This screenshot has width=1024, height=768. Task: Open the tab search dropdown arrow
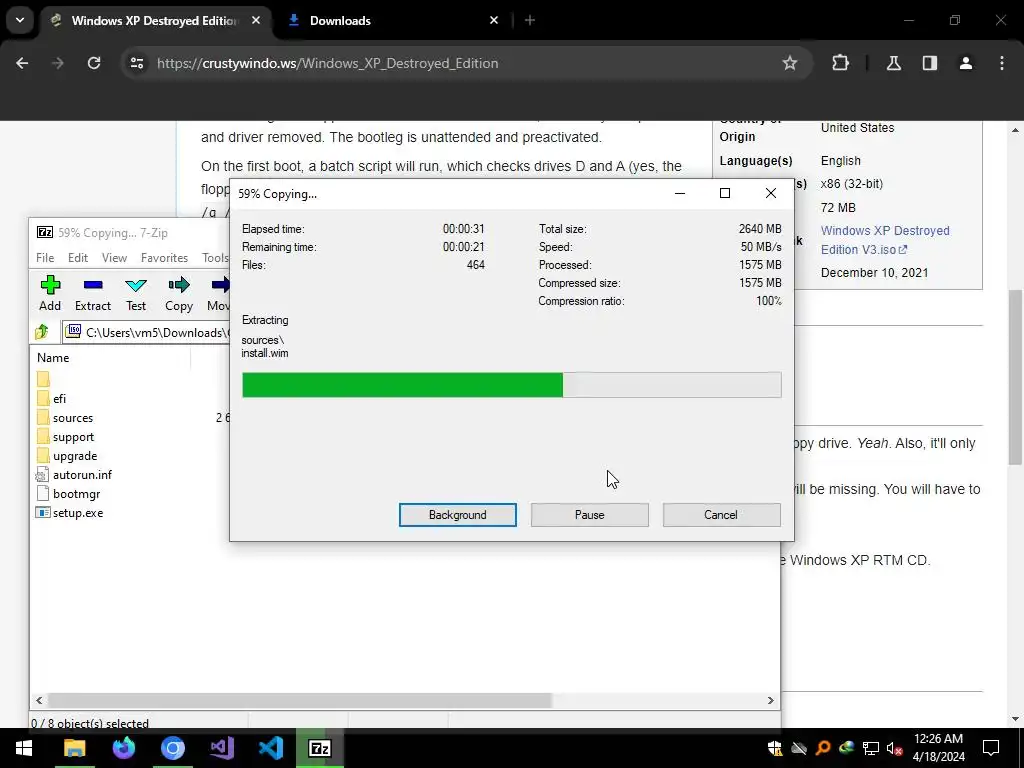[x=20, y=20]
